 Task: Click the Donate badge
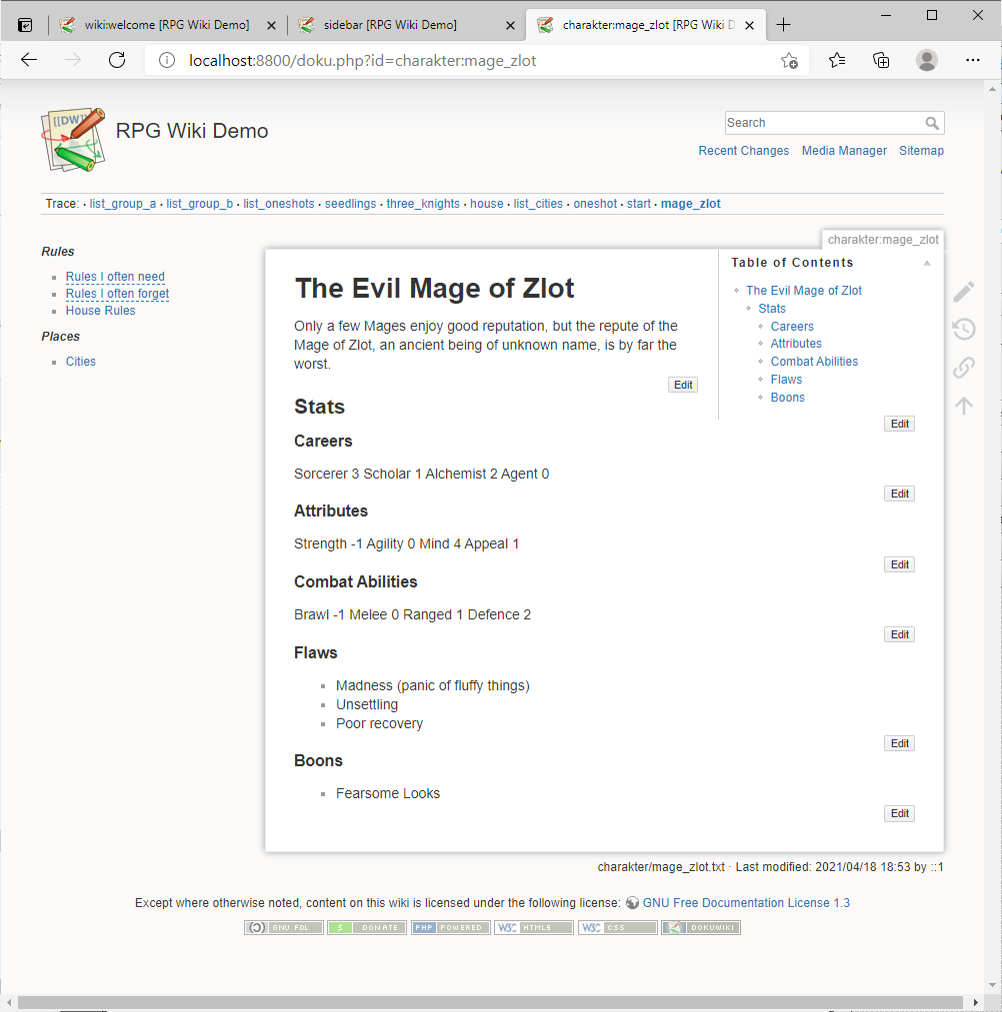coord(367,927)
